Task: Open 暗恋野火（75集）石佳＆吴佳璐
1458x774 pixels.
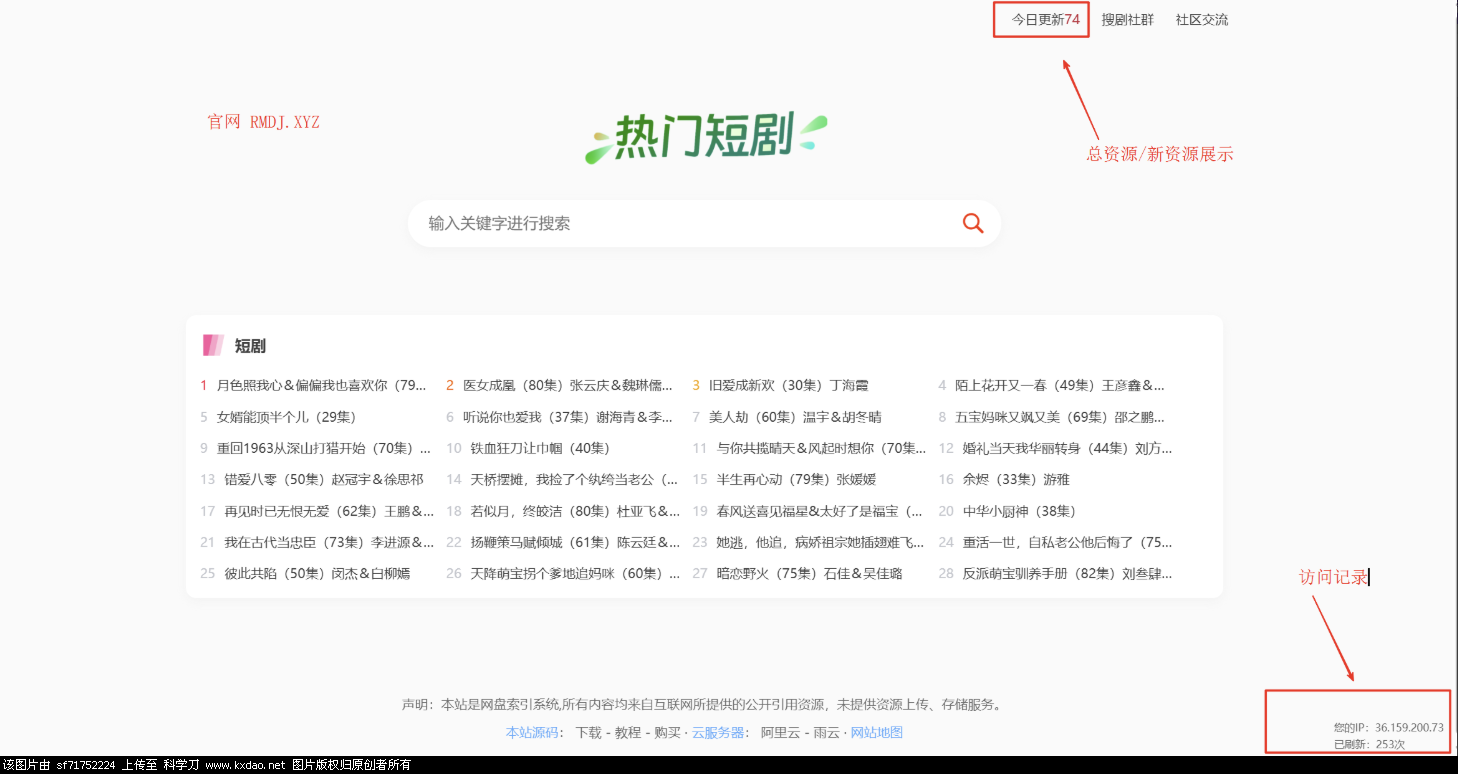Action: [x=810, y=574]
